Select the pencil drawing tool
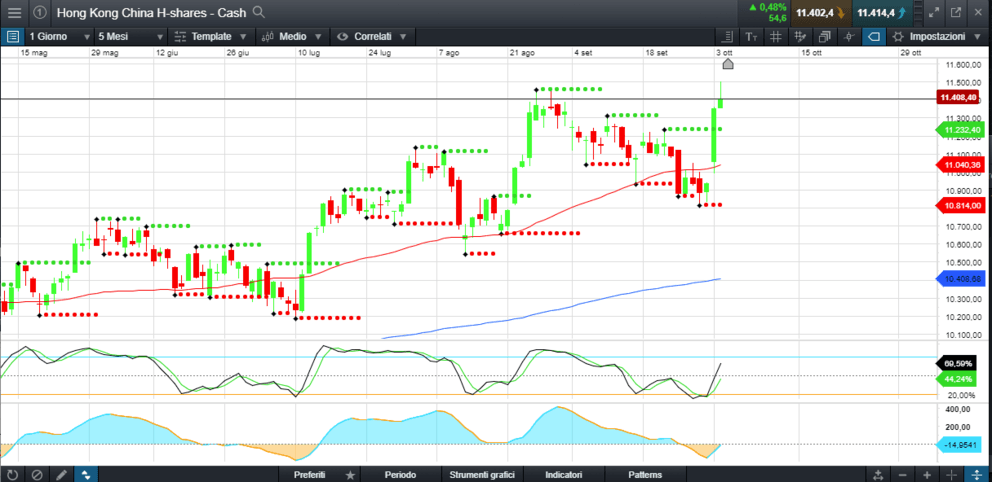992x482 pixels. tap(61, 474)
